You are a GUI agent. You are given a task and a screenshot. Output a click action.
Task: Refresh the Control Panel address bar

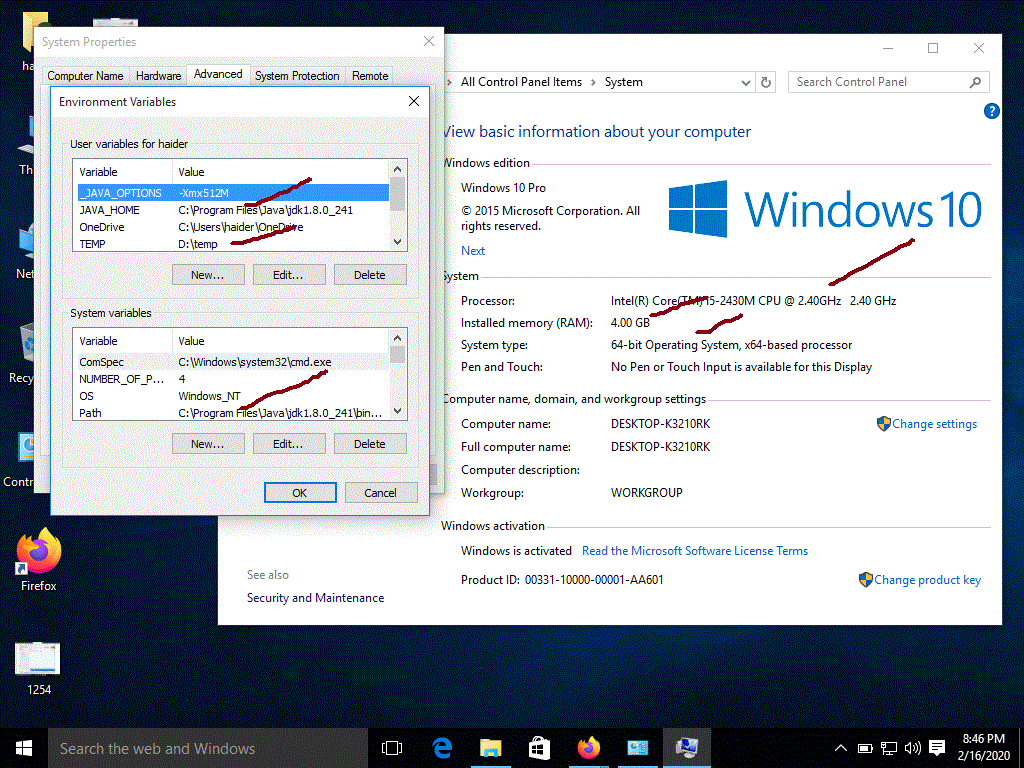point(766,82)
